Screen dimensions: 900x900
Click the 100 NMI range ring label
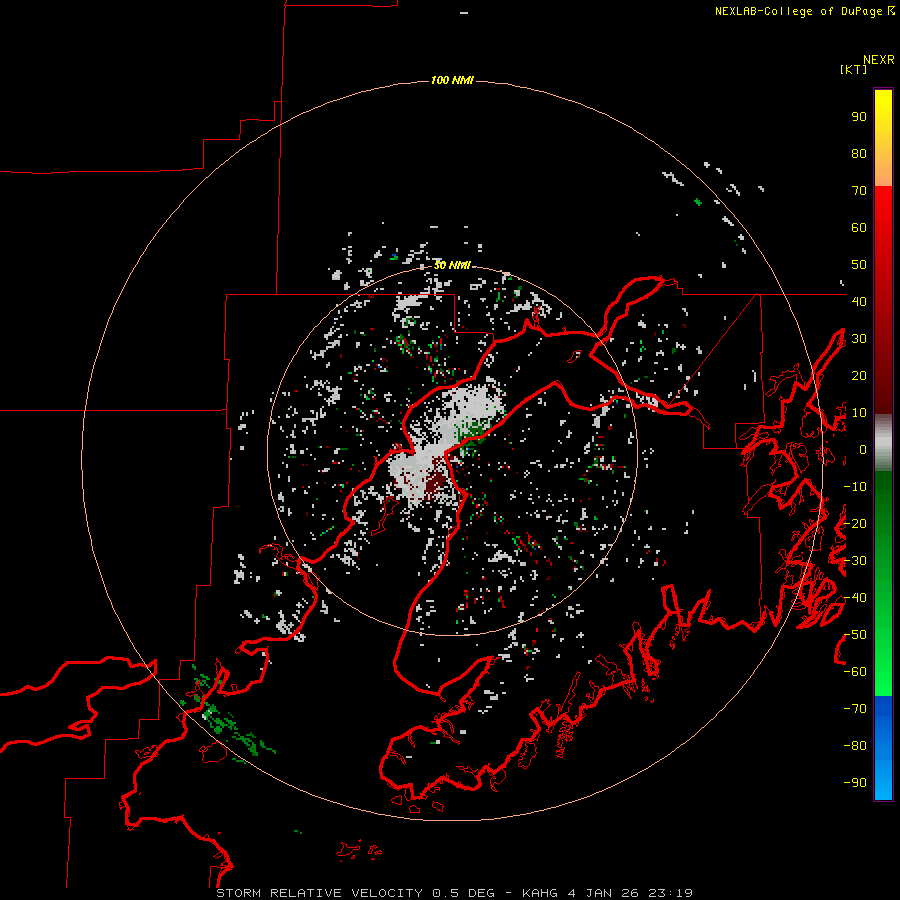click(452, 80)
